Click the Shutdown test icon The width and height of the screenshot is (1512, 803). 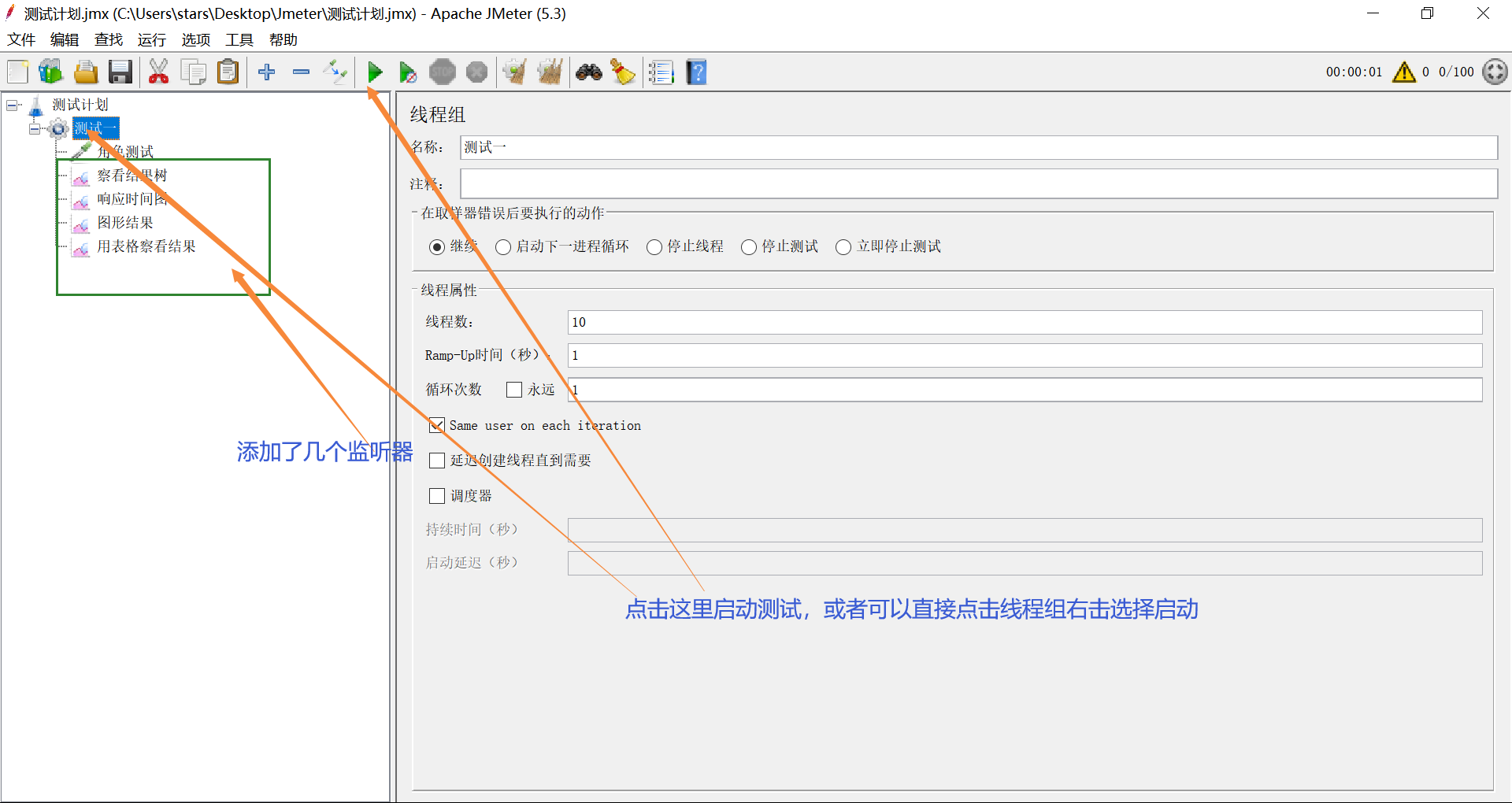[x=476, y=72]
